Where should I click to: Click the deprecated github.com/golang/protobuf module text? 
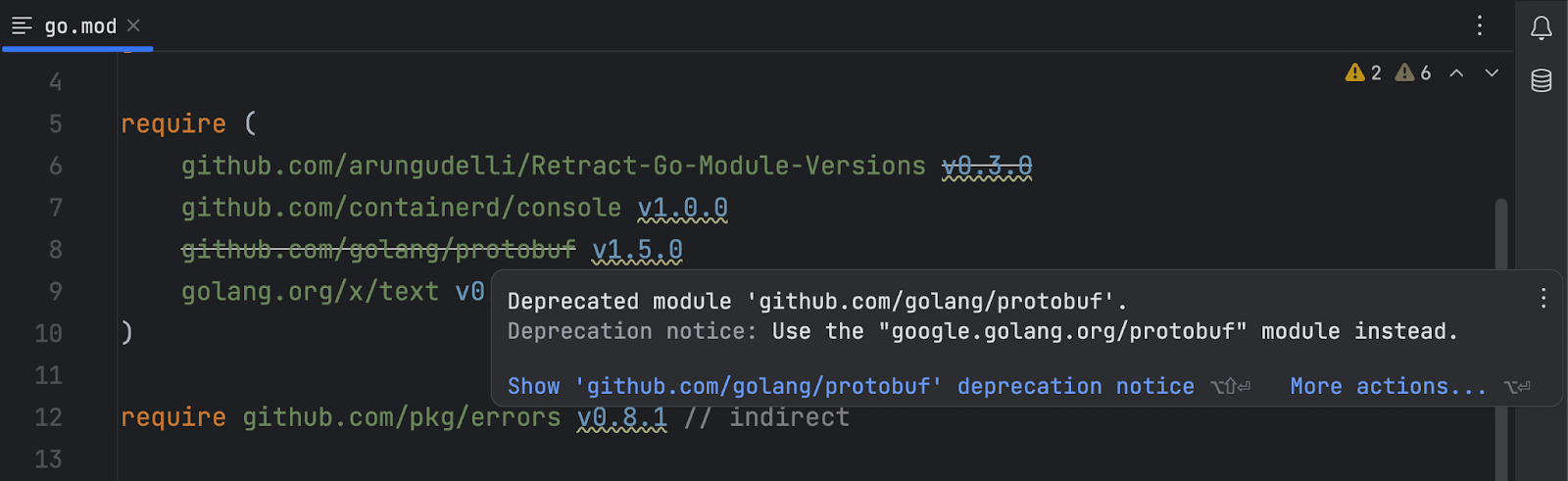click(378, 250)
